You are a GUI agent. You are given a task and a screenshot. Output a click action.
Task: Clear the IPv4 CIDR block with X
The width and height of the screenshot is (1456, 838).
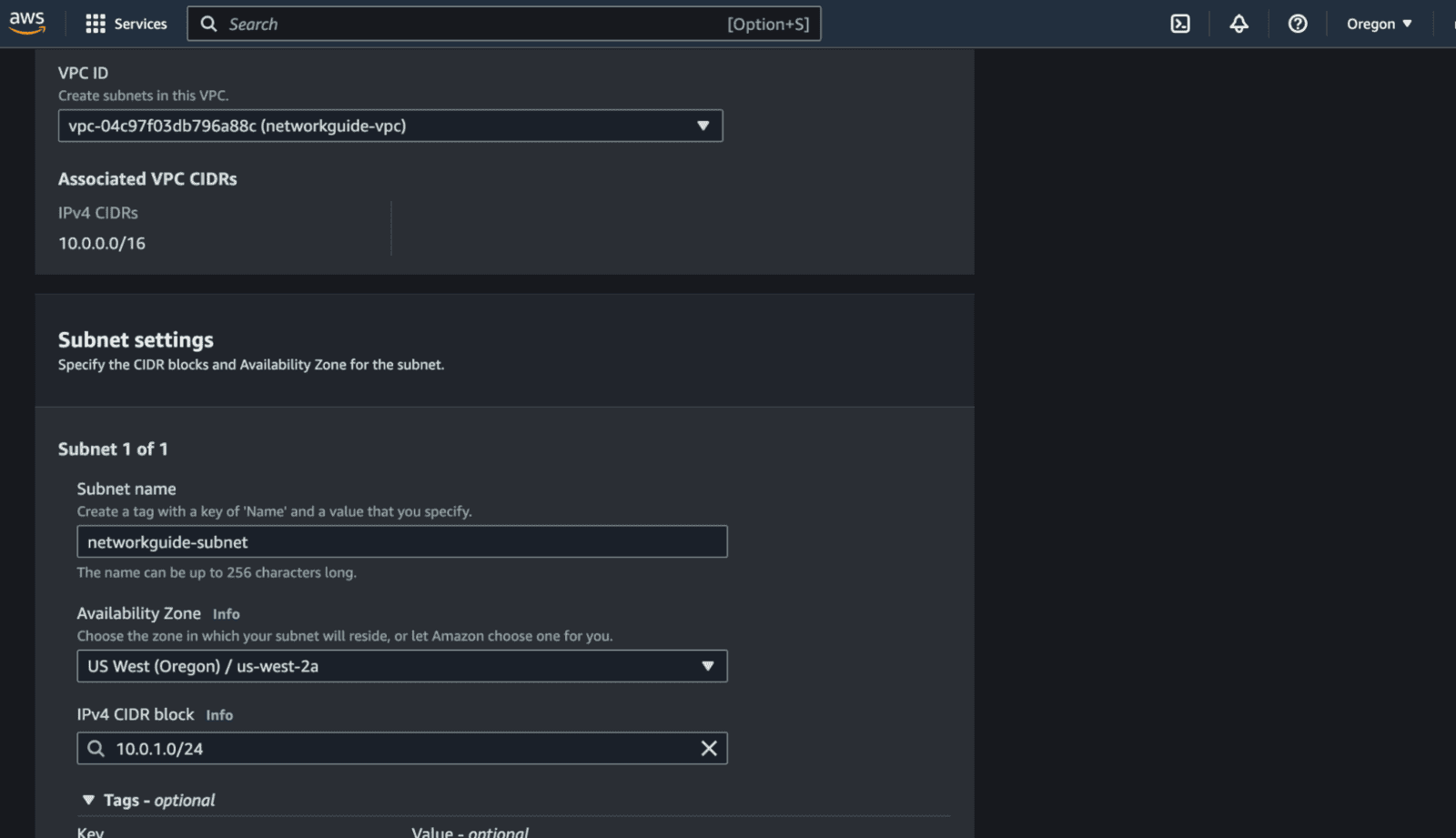[708, 748]
